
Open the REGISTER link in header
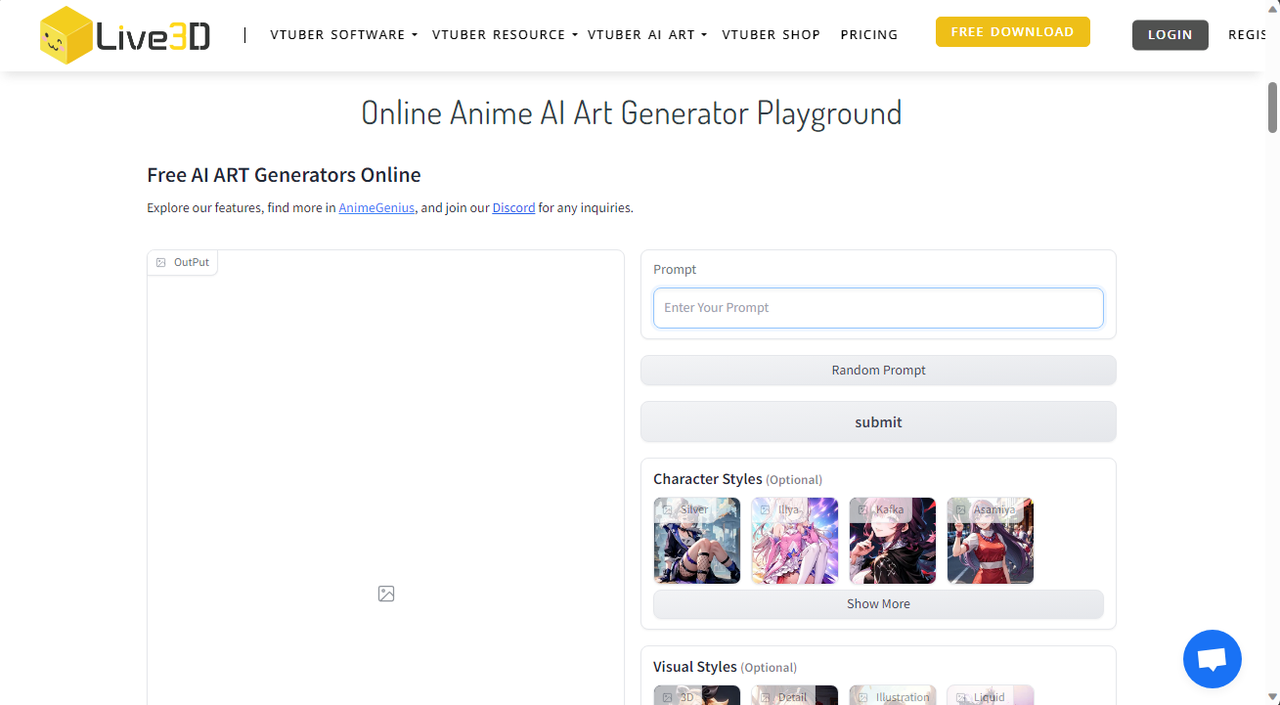click(1247, 35)
